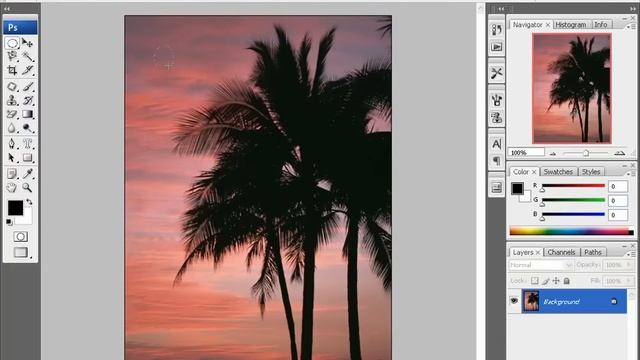Select the Crop tool
This screenshot has height=360, width=640.
[x=12, y=70]
